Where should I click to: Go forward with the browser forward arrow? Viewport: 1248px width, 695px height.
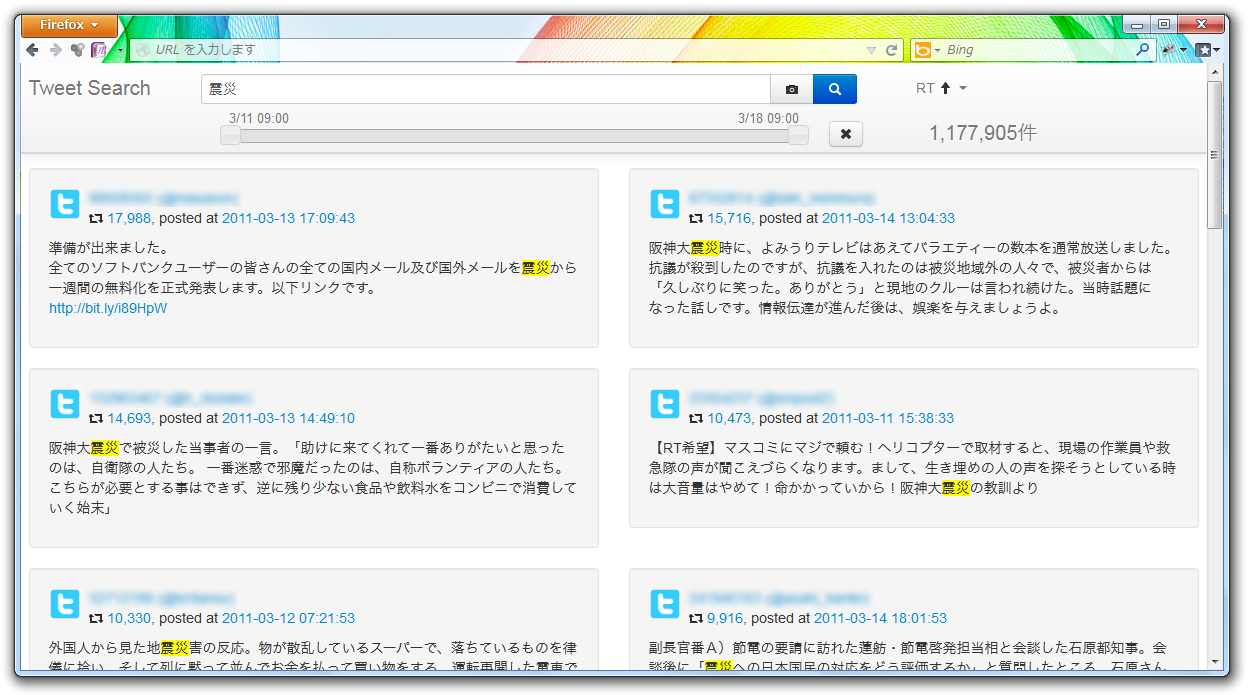[55, 50]
